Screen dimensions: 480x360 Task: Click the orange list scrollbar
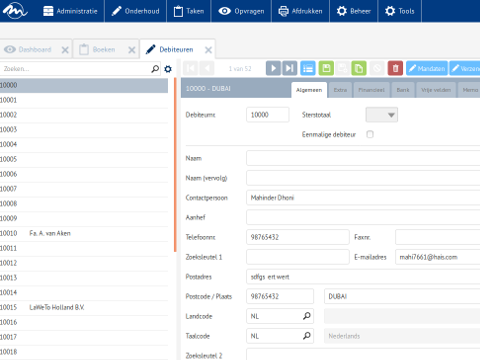point(175,165)
